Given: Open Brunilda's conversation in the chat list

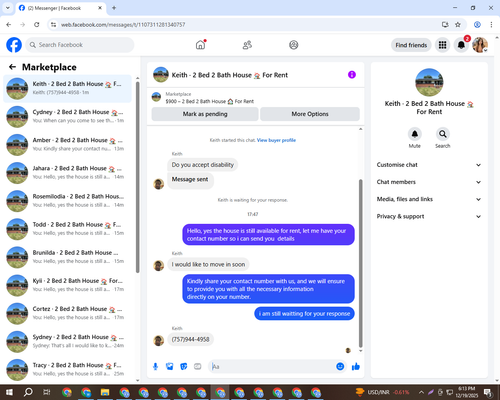Looking at the screenshot, I should click(x=67, y=257).
